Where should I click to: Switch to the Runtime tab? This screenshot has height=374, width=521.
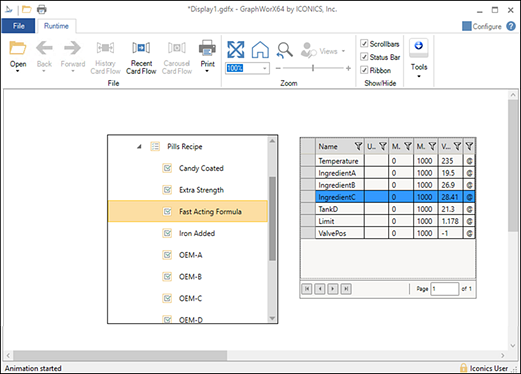coord(56,26)
